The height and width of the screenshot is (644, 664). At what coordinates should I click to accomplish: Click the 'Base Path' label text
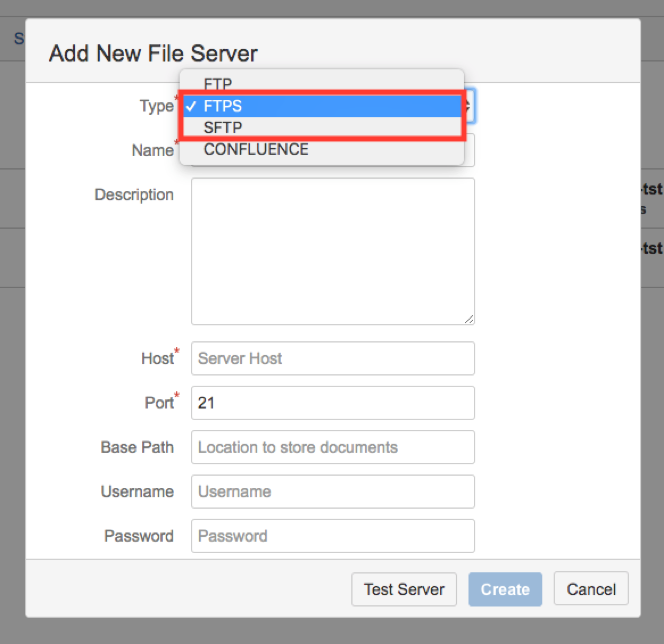(x=137, y=447)
